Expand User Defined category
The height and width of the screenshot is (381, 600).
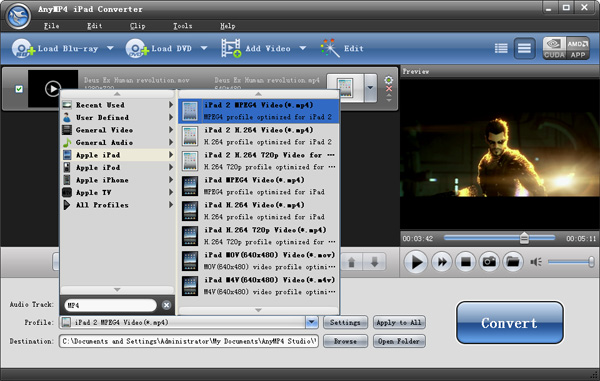118,117
